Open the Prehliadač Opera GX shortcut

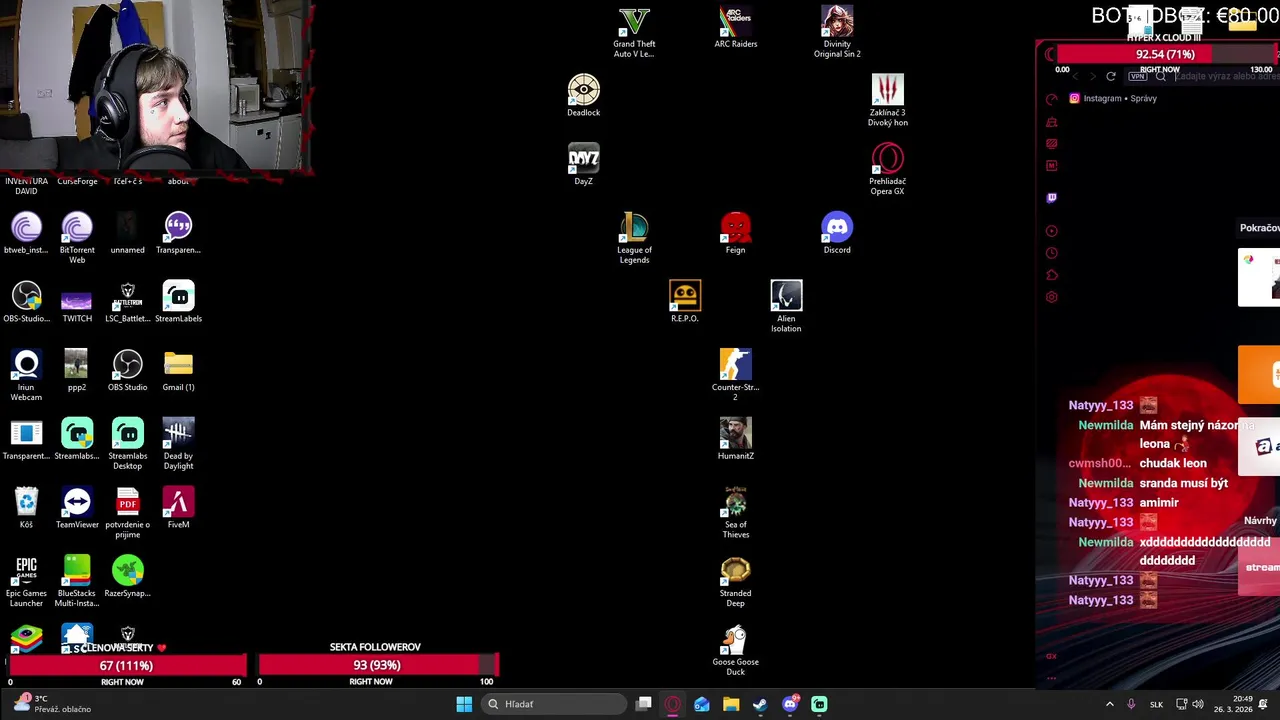(887, 169)
